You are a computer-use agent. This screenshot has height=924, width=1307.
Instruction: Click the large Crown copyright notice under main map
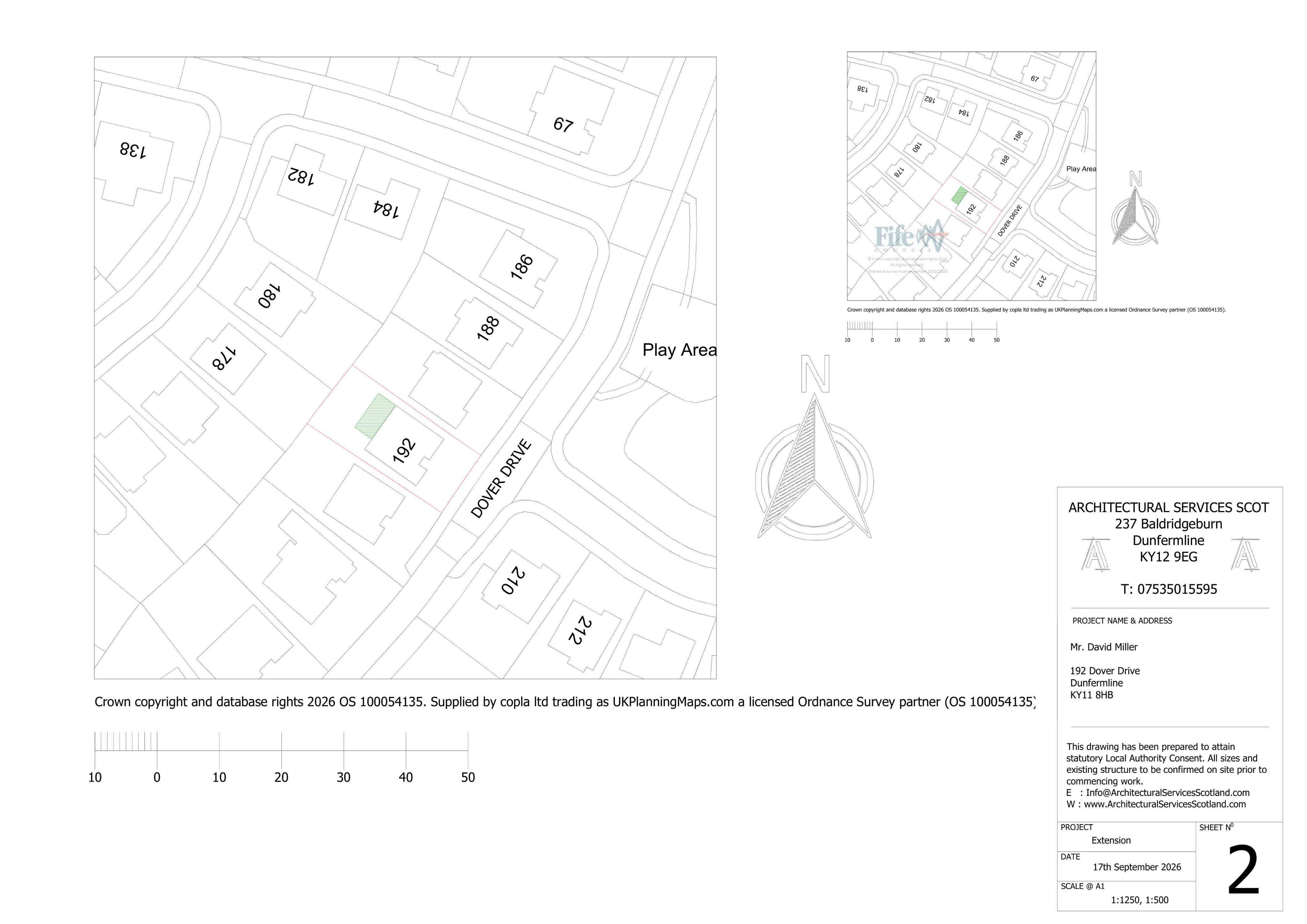click(564, 702)
